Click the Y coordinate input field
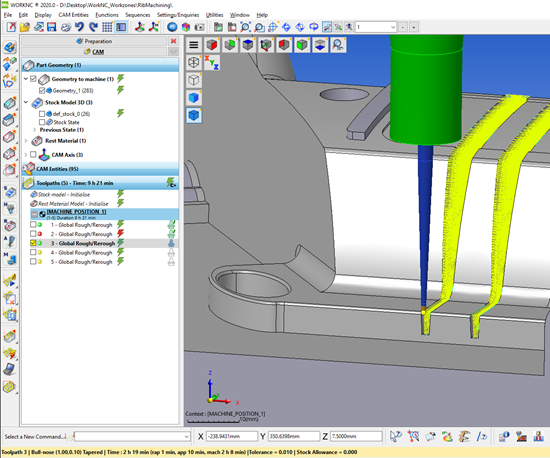 pos(294,436)
